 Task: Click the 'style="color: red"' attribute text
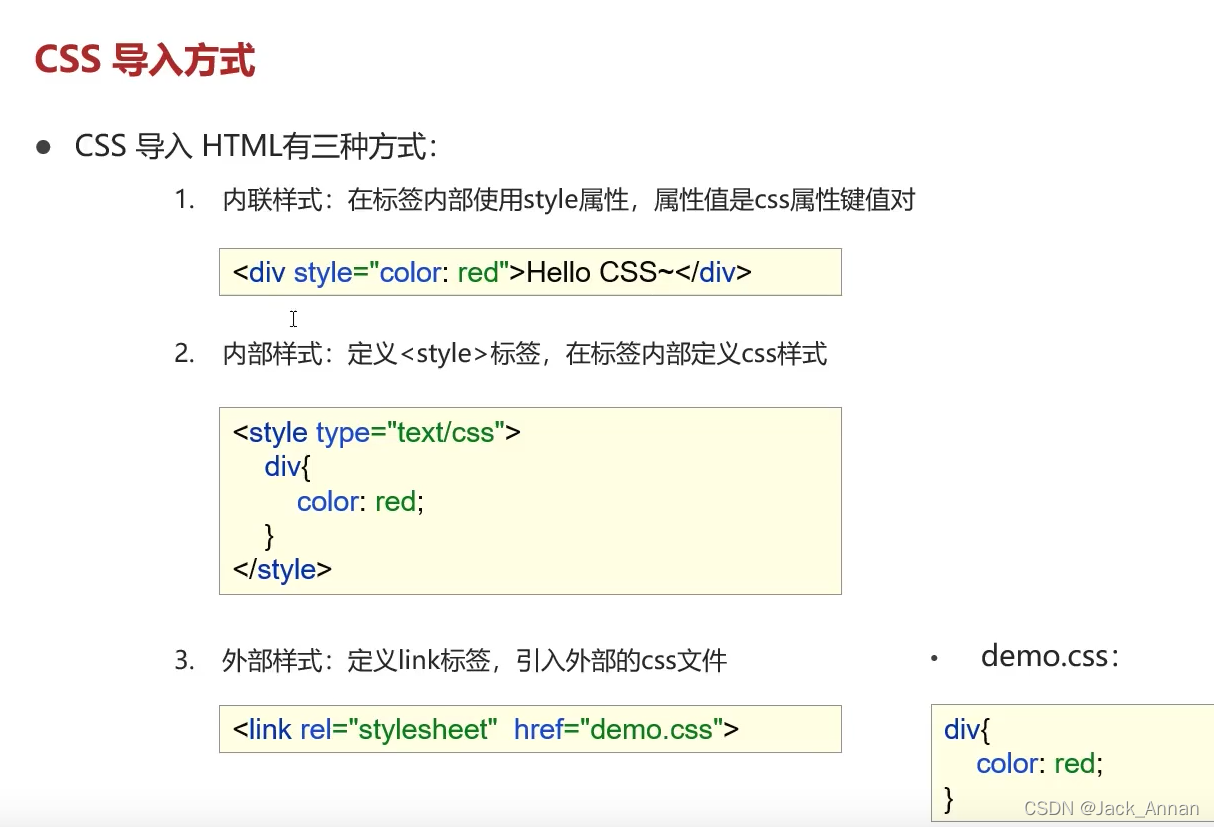(x=405, y=272)
